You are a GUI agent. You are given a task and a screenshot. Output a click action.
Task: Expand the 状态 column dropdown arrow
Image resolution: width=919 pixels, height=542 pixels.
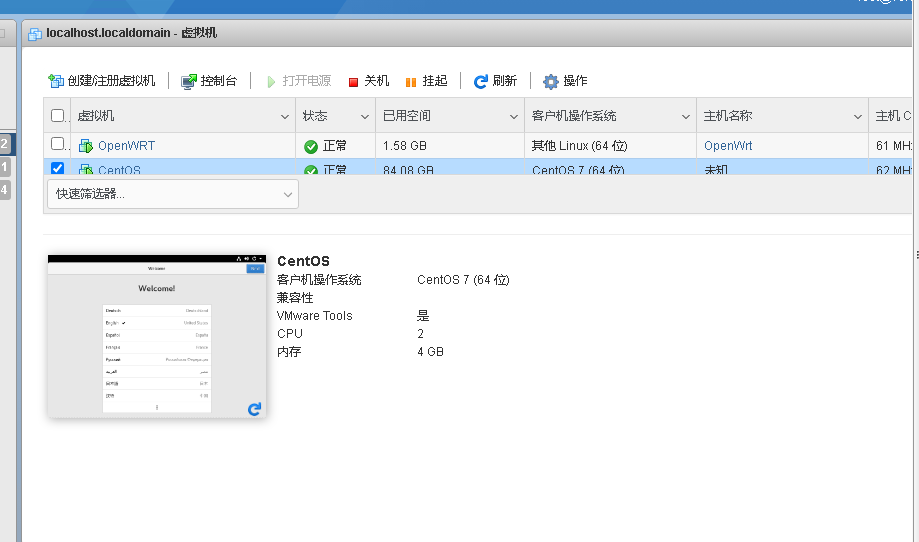(x=365, y=117)
